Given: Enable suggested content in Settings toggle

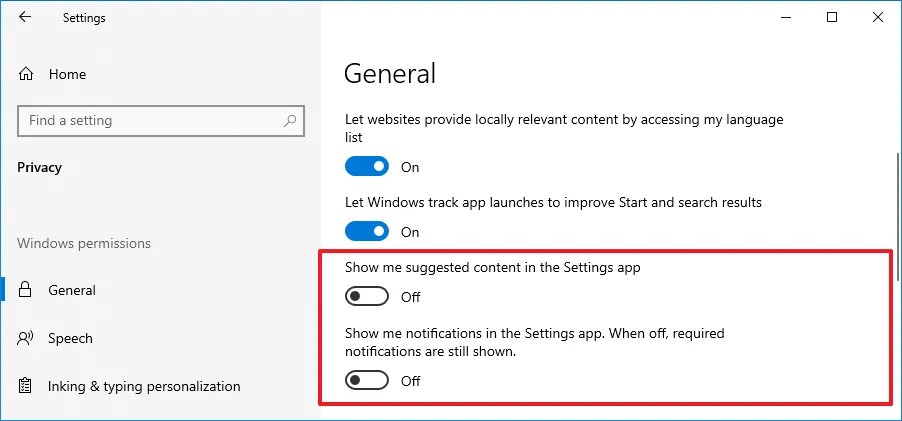Looking at the screenshot, I should 367,297.
